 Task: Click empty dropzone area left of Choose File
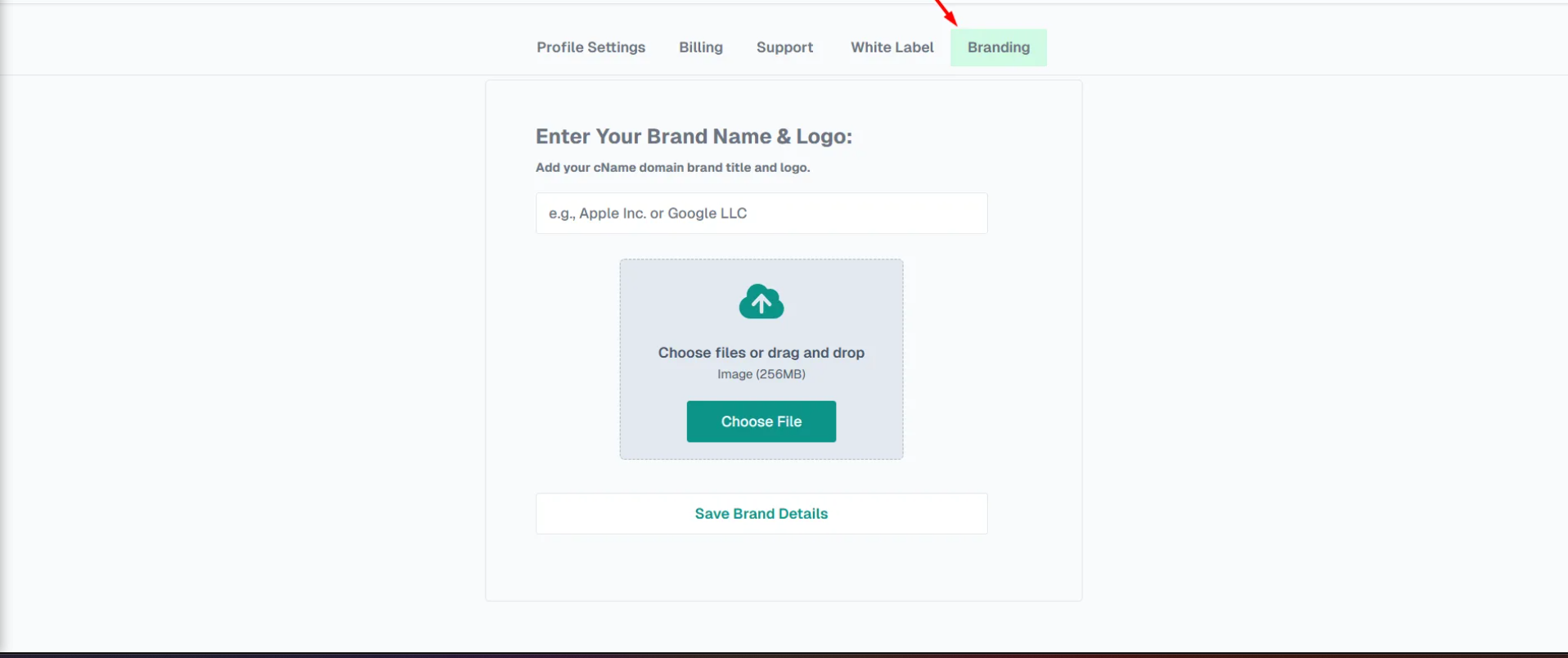[x=652, y=421]
